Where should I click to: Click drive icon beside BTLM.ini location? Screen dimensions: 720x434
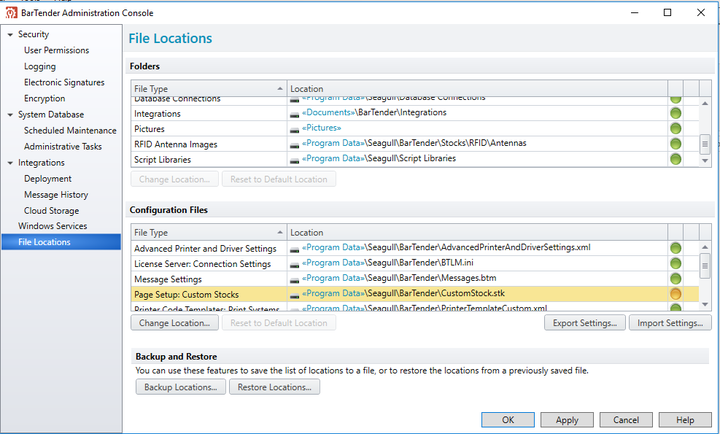tap(294, 265)
